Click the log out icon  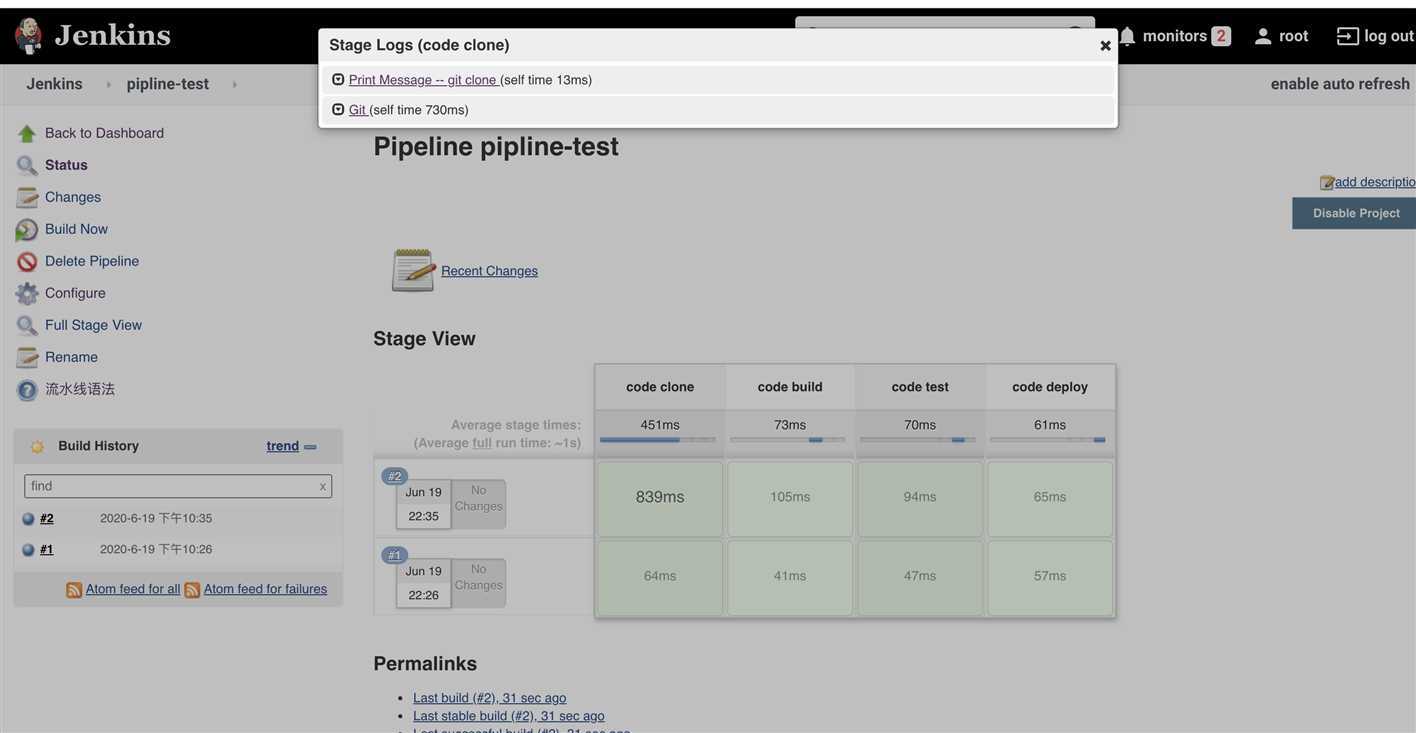(x=1348, y=36)
